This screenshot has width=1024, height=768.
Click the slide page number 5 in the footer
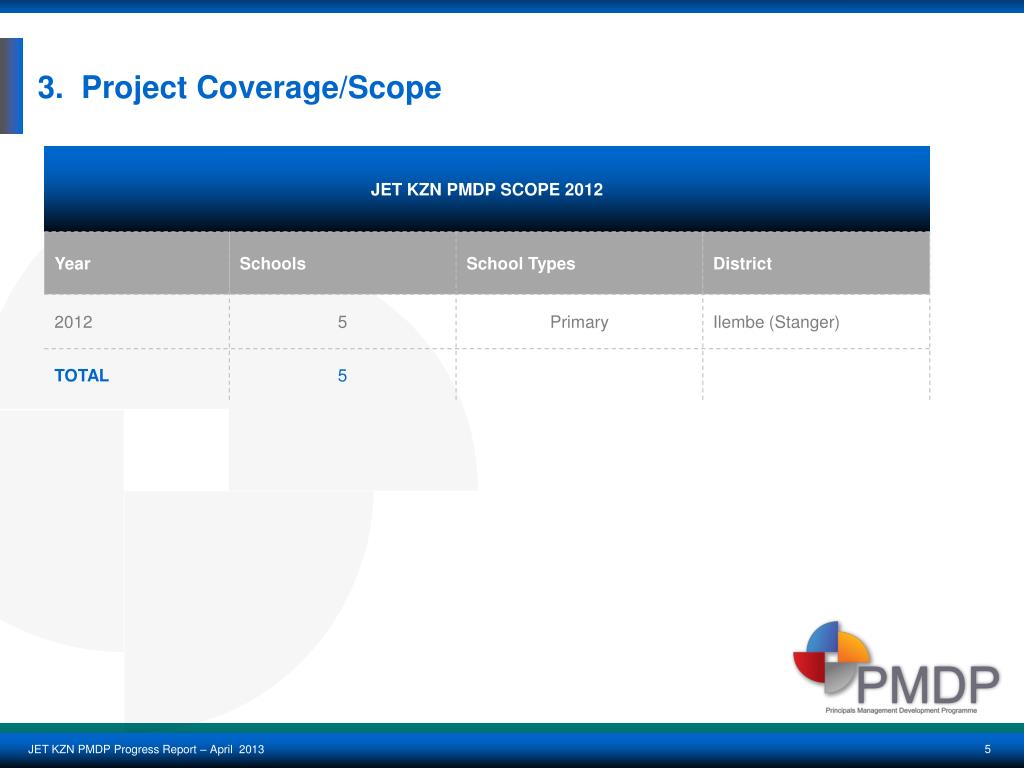click(x=987, y=749)
